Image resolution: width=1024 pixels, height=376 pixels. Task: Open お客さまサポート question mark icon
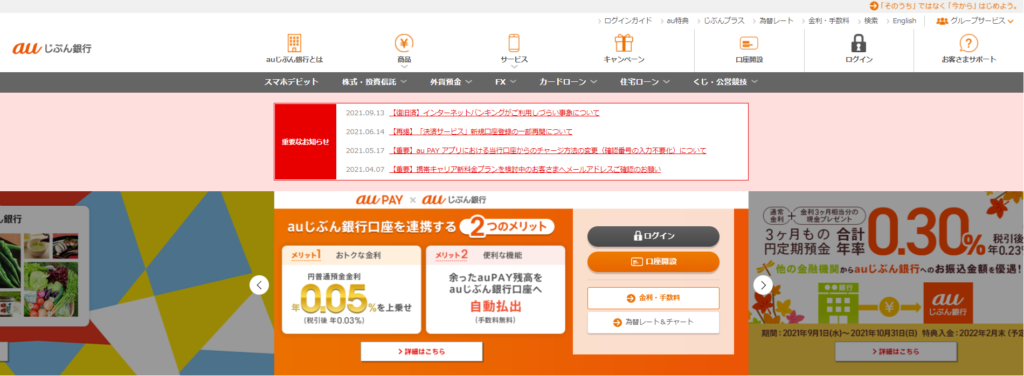click(968, 43)
